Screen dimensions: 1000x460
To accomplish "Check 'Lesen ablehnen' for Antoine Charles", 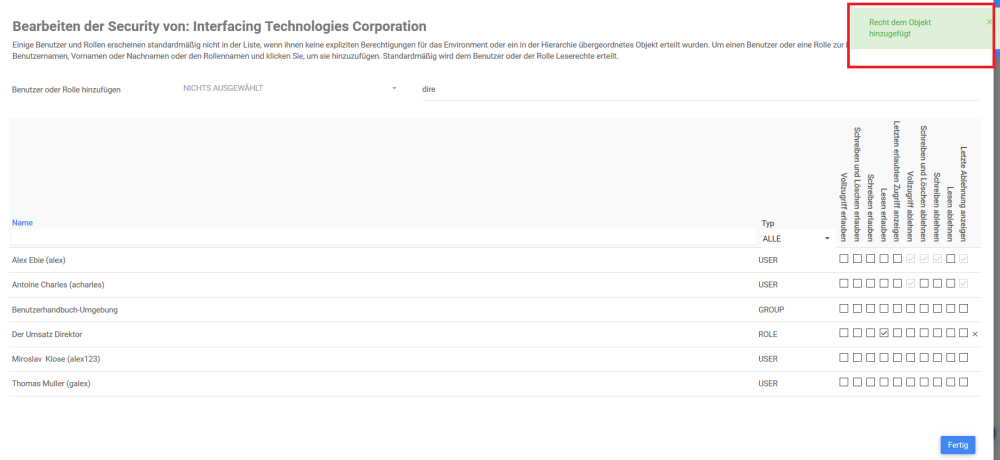I will (x=950, y=283).
